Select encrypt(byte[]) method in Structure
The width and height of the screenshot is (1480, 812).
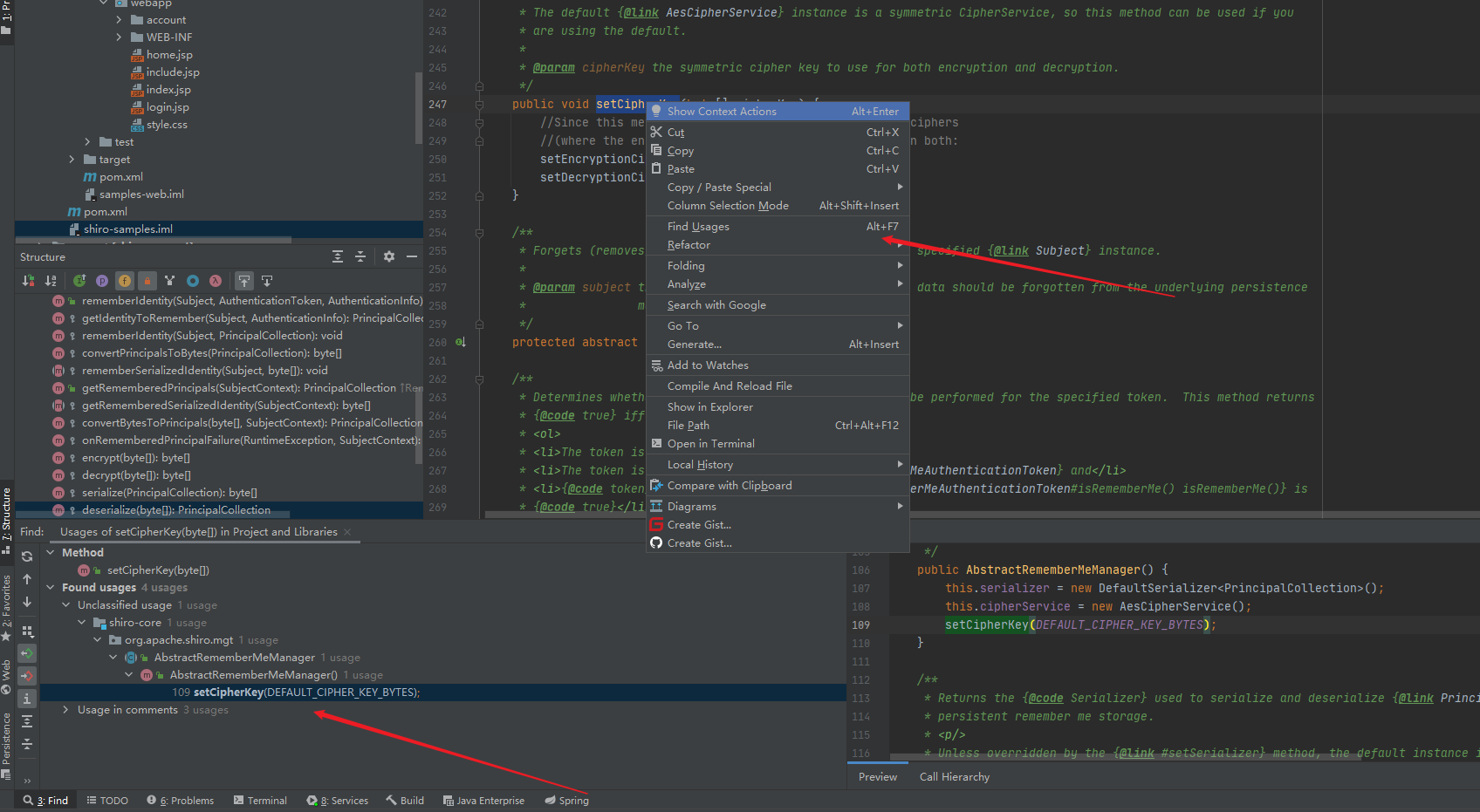click(136, 458)
